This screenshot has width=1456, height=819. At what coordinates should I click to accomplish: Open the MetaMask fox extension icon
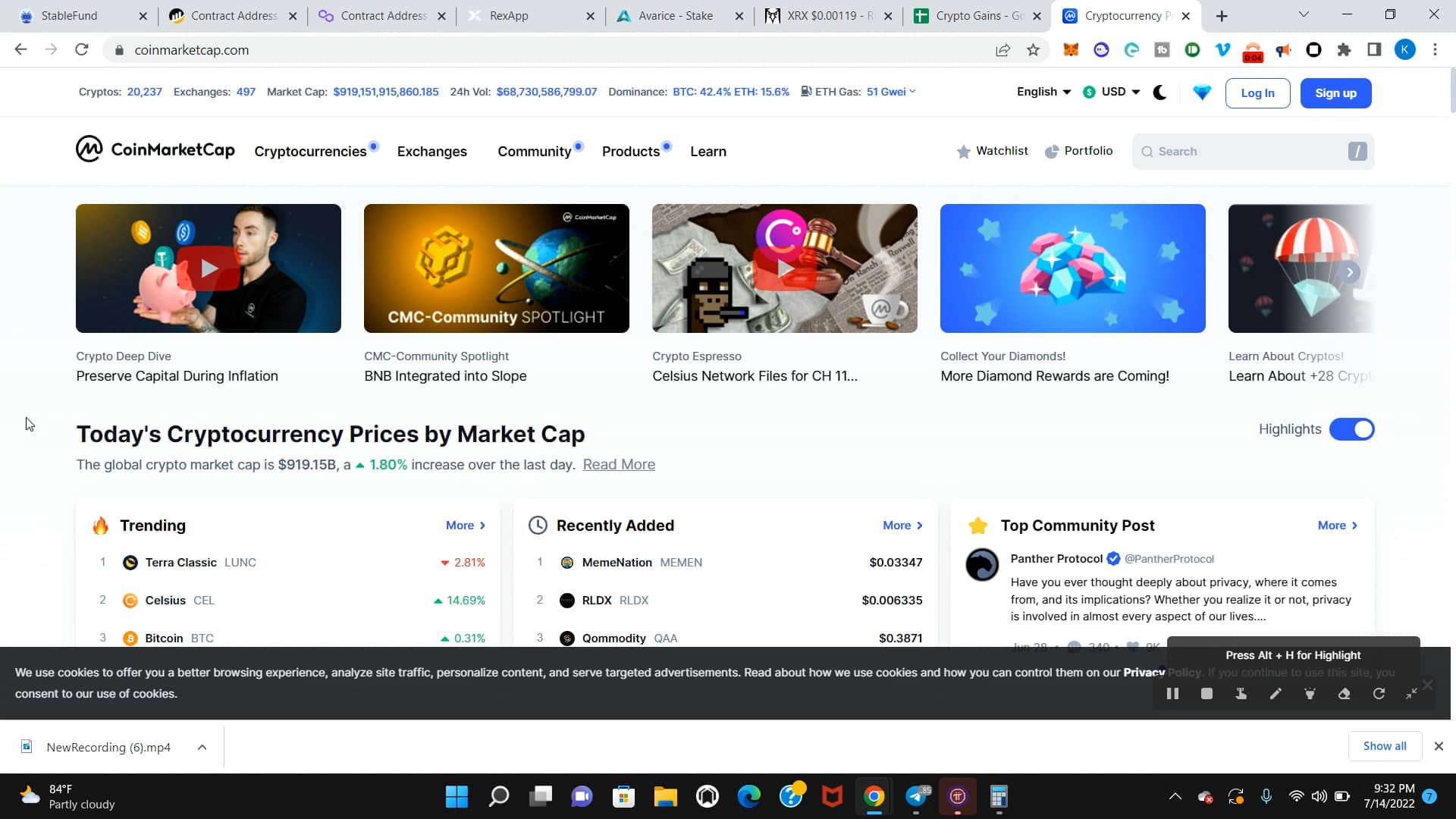click(x=1072, y=49)
